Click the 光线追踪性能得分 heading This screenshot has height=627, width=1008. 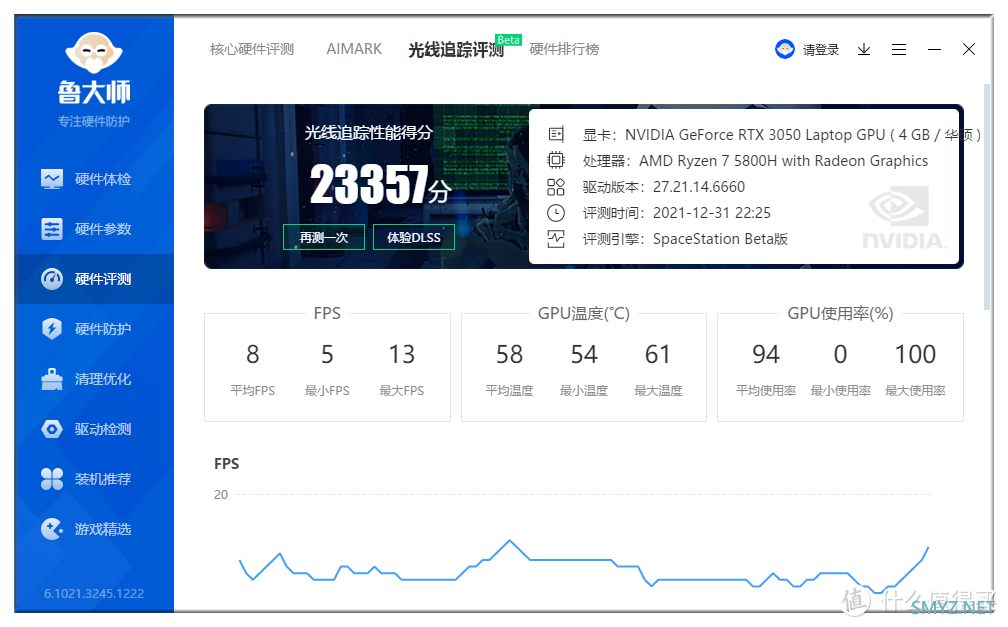pyautogui.click(x=368, y=132)
